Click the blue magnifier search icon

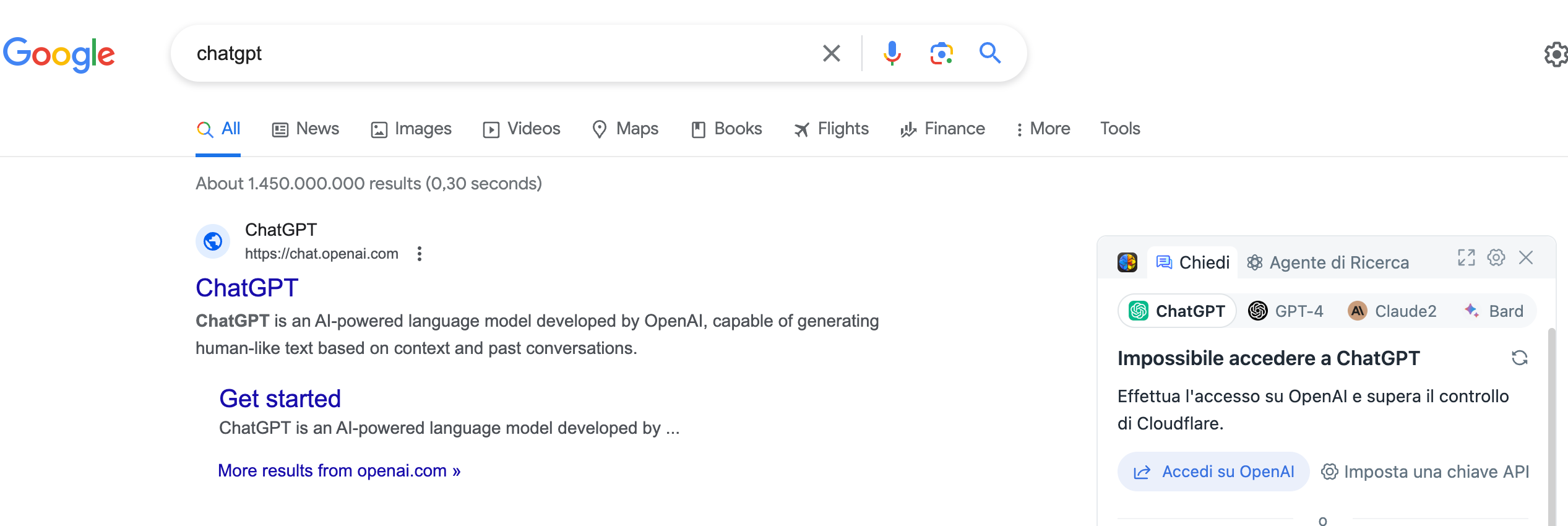tap(990, 53)
